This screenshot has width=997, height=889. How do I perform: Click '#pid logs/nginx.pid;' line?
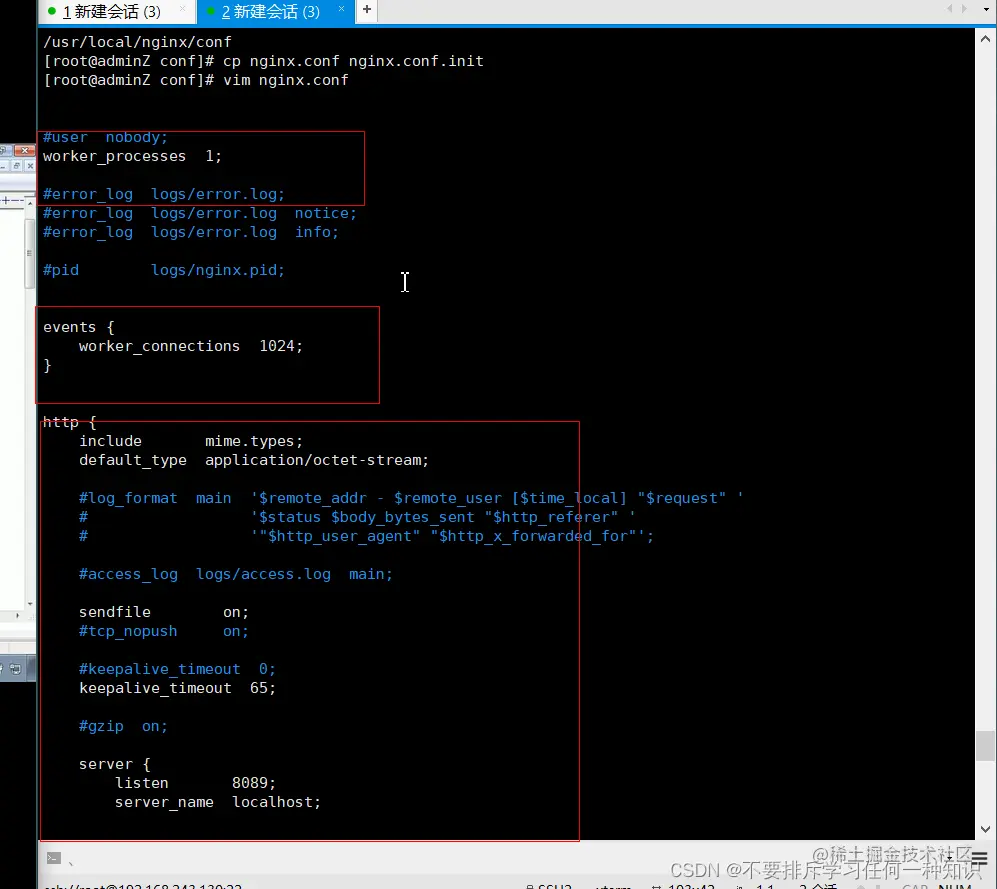[x=164, y=270]
